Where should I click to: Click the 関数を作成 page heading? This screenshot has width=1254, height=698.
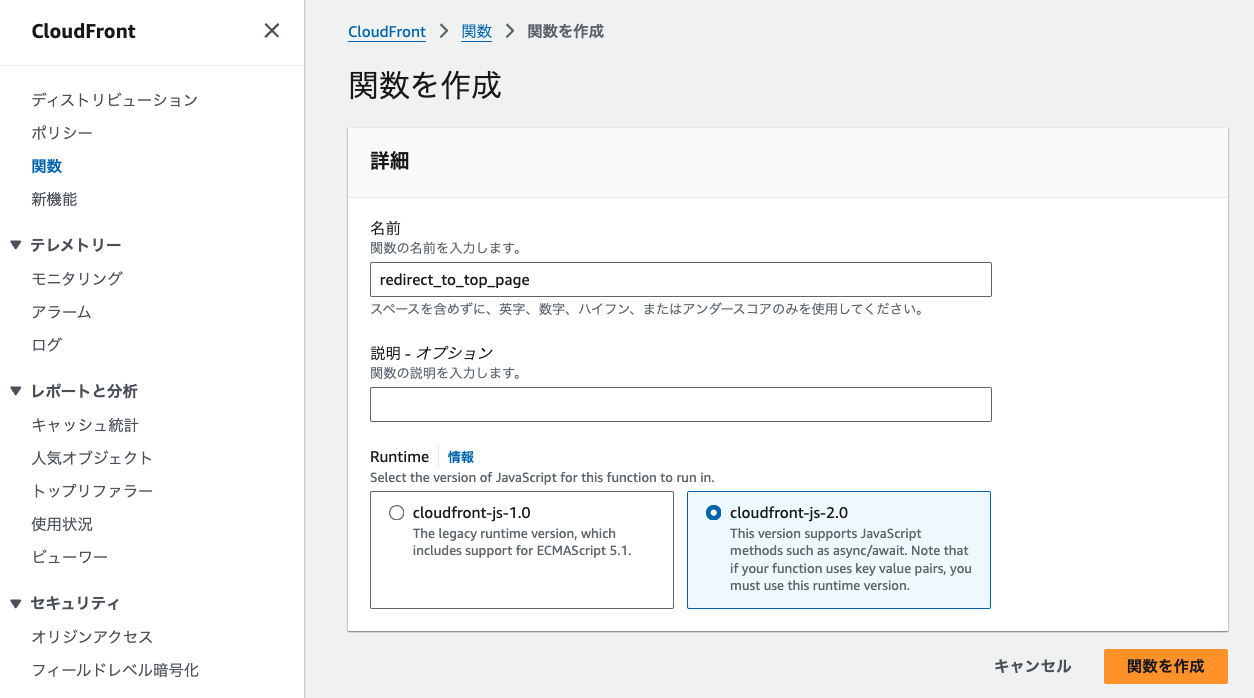coord(425,85)
